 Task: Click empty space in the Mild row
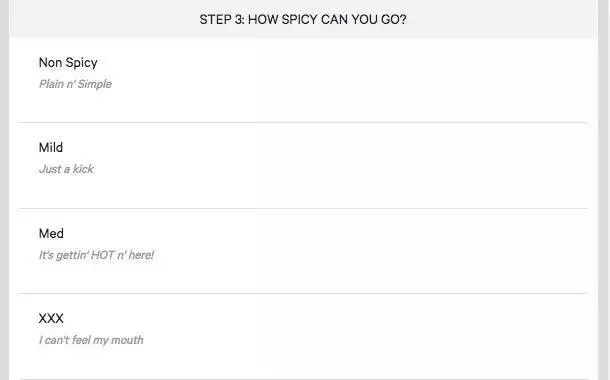[350, 166]
